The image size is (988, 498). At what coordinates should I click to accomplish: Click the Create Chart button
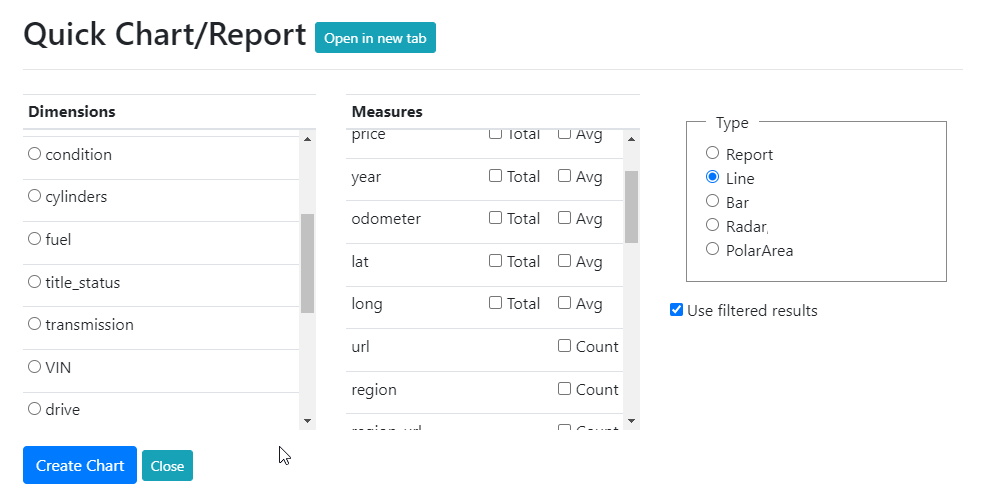tap(80, 465)
